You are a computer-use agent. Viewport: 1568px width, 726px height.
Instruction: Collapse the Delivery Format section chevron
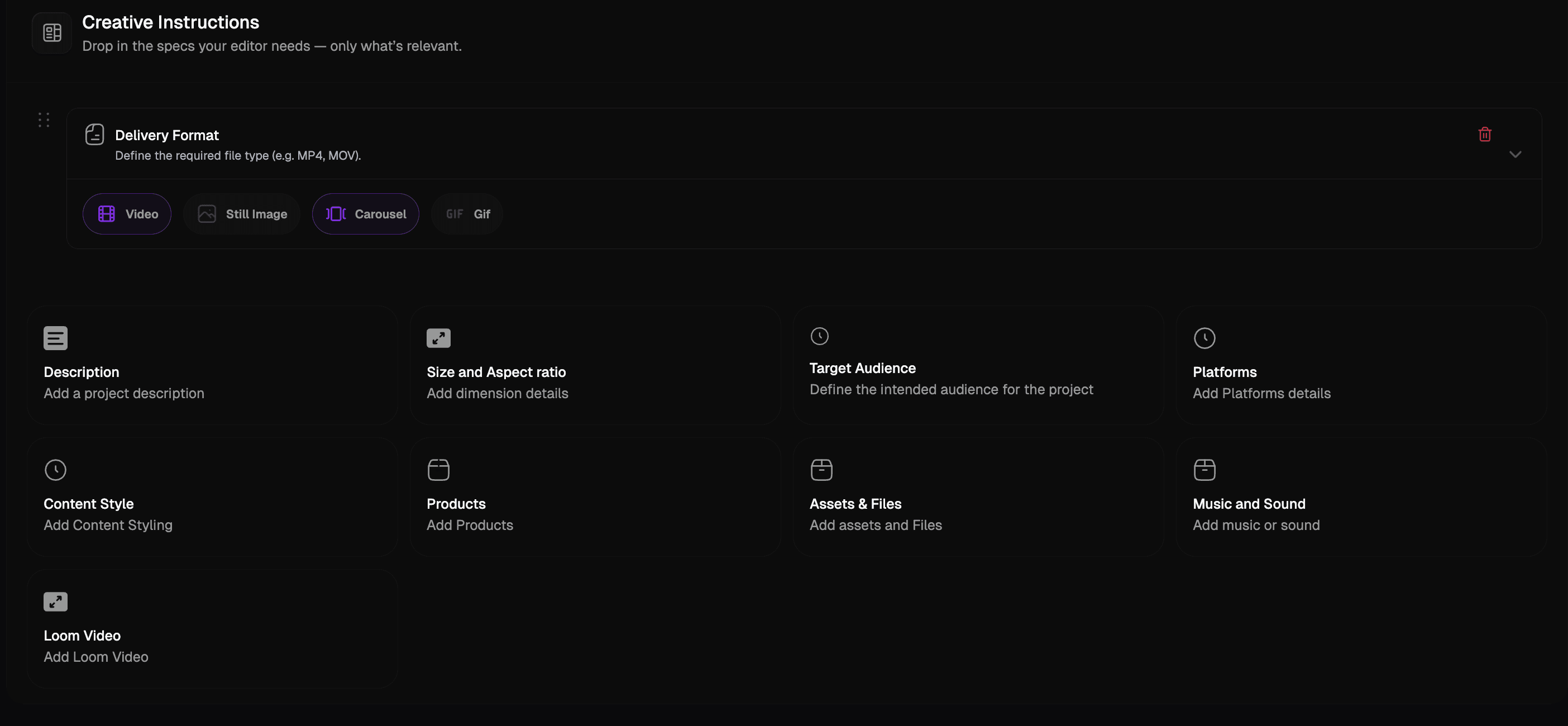point(1515,155)
